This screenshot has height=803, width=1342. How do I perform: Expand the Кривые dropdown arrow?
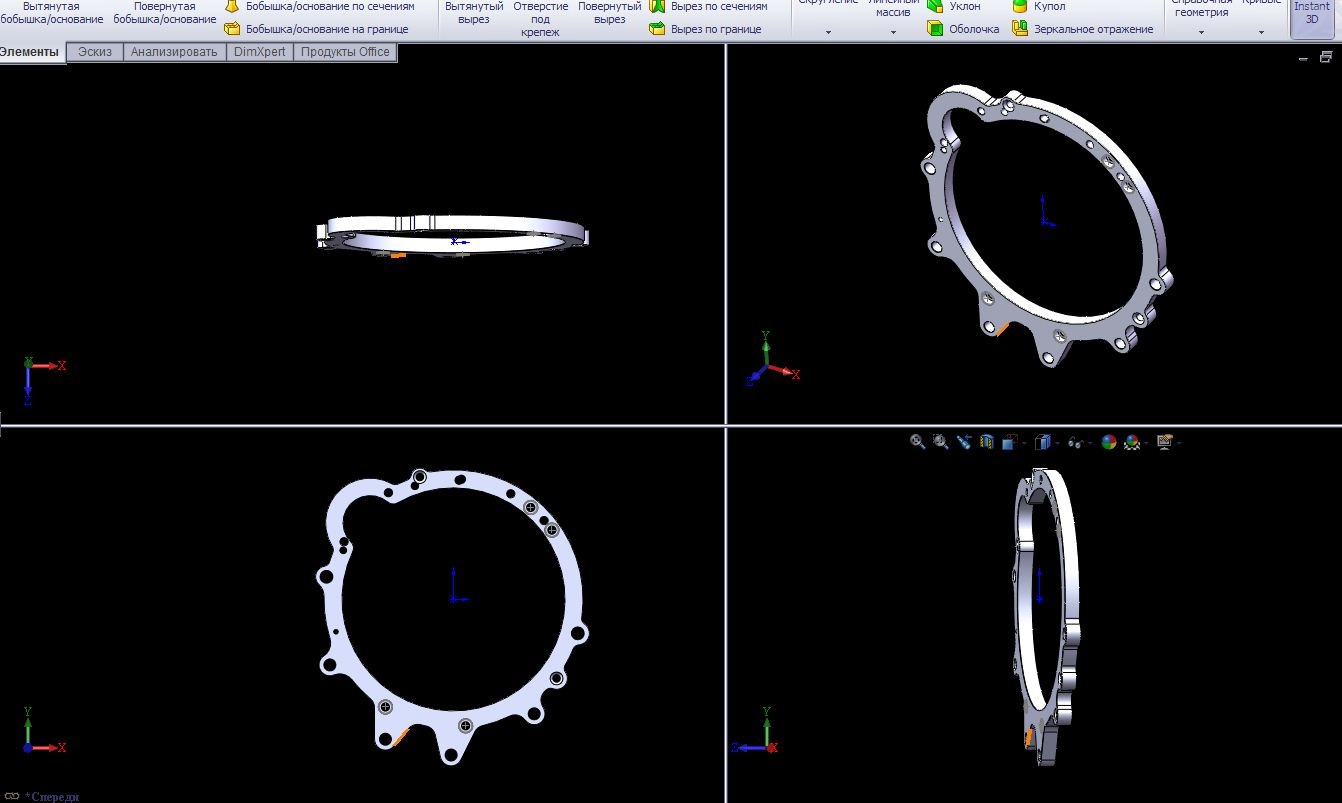point(1261,33)
